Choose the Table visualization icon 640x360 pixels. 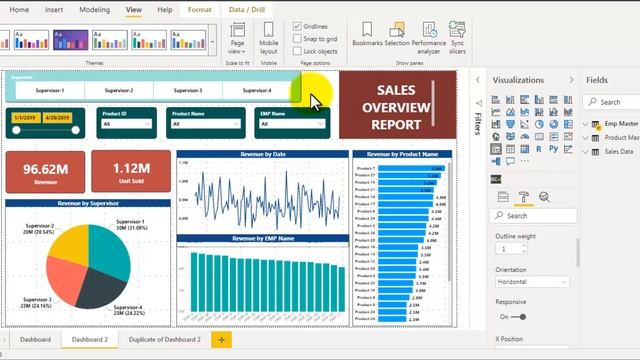coord(510,149)
